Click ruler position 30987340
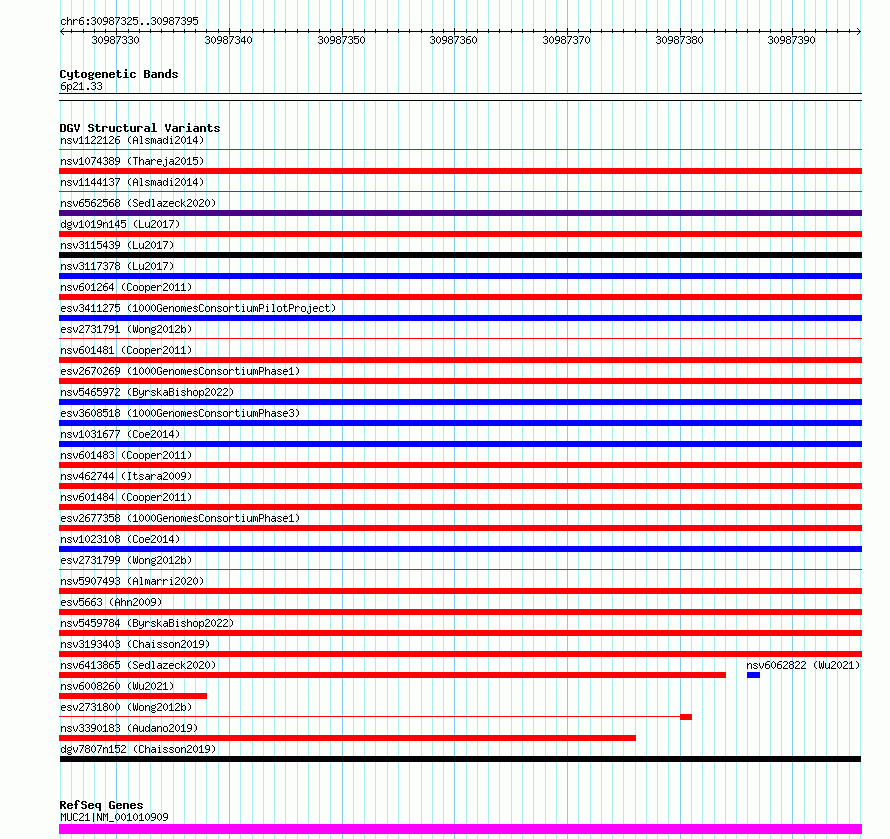 coord(228,40)
